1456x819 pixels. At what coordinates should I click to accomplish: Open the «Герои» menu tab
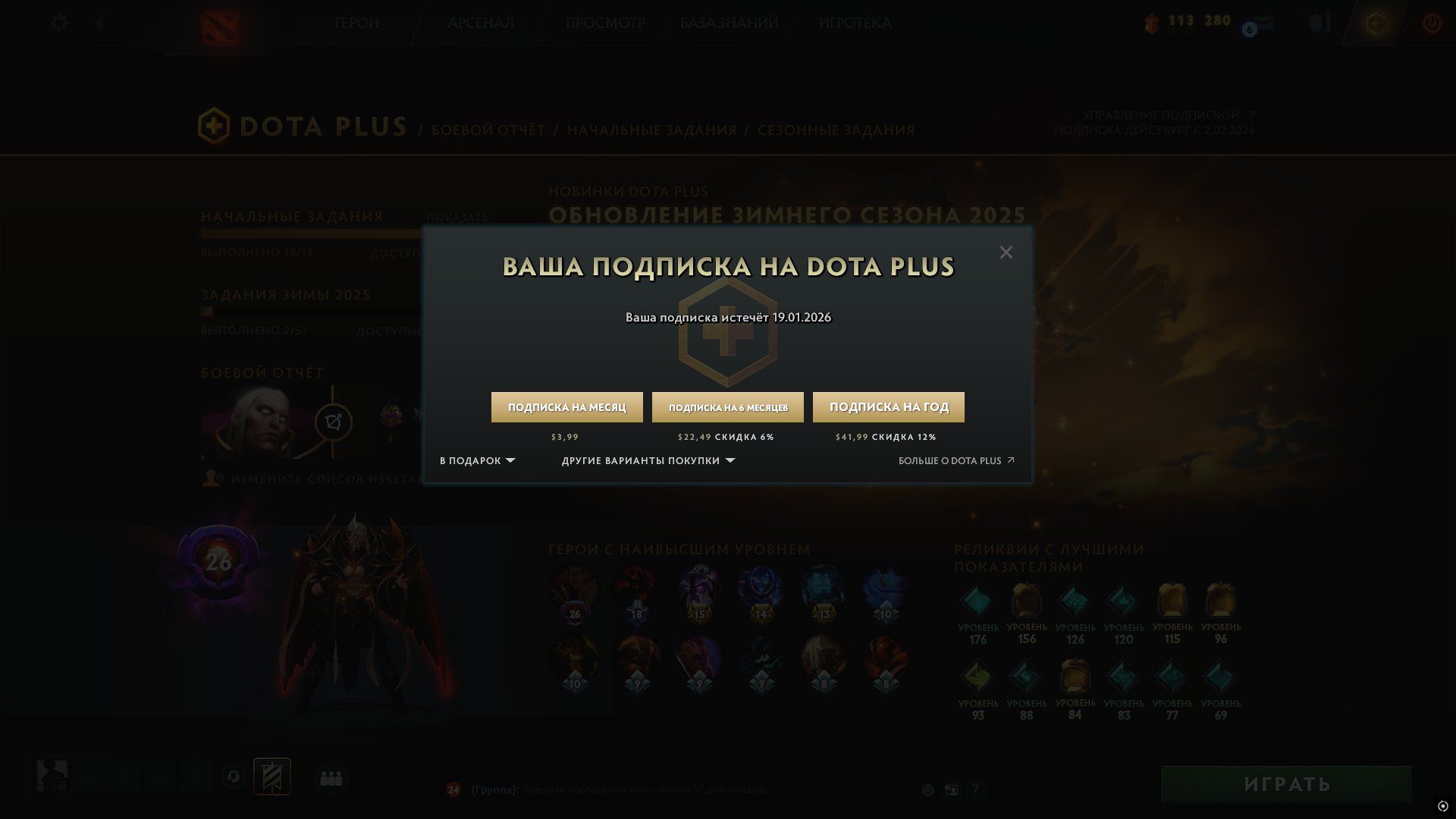point(356,23)
